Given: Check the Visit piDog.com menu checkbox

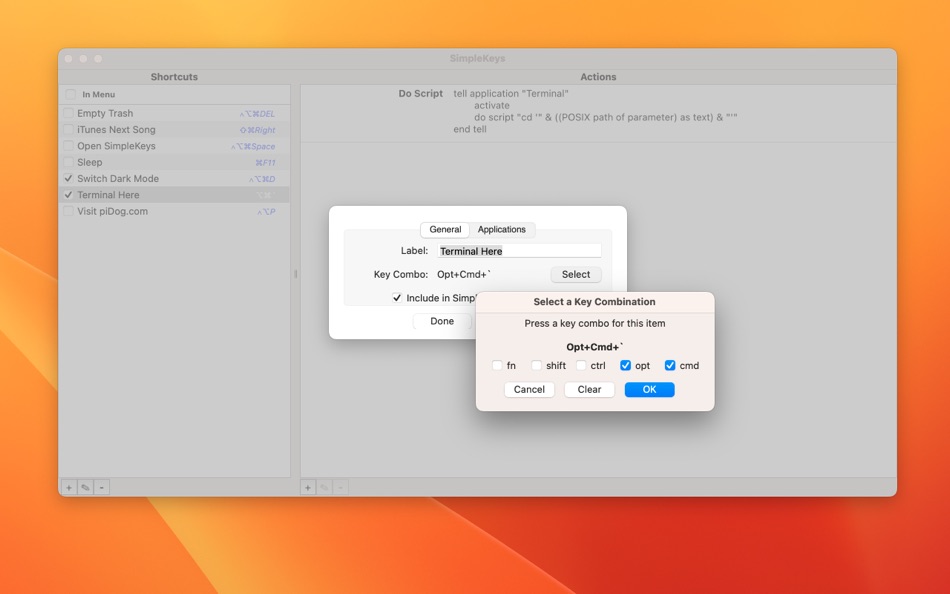Looking at the screenshot, I should point(68,212).
